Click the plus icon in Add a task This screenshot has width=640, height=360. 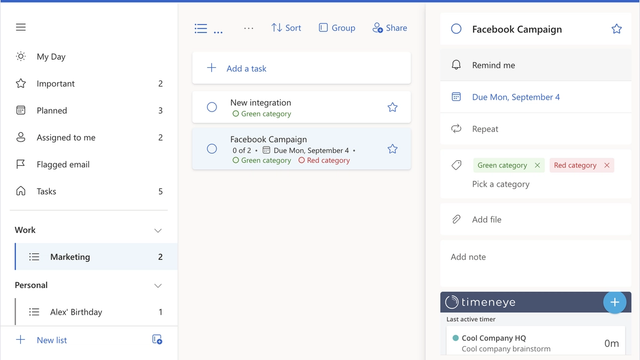point(211,68)
